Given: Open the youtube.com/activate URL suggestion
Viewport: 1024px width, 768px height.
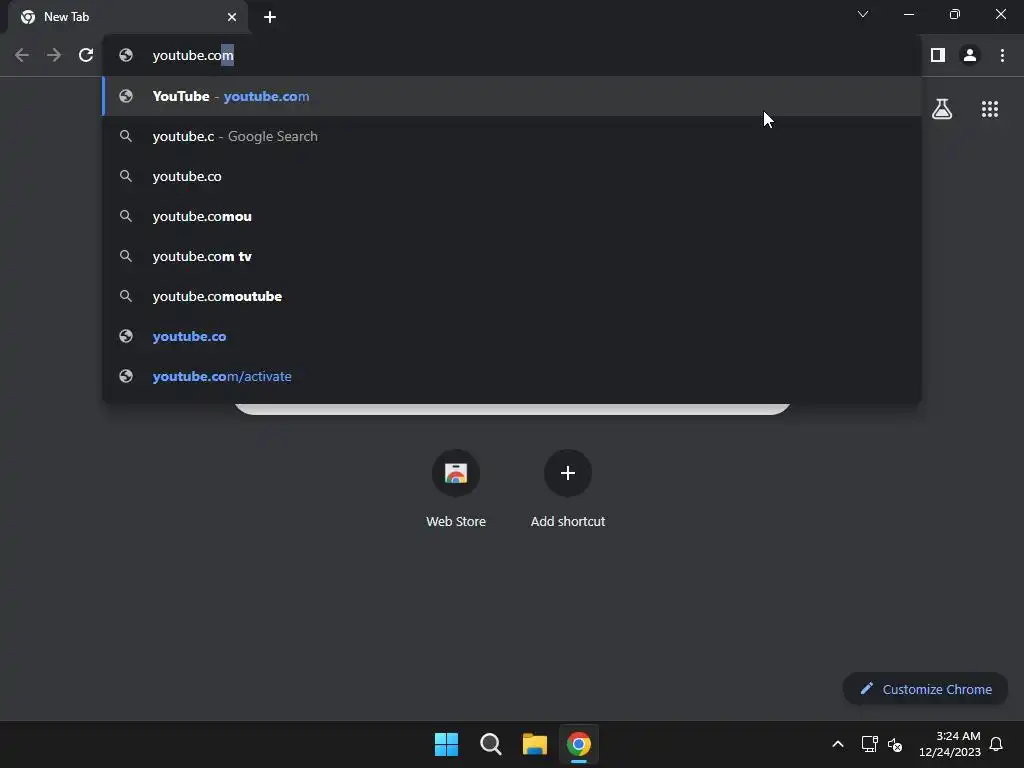Looking at the screenshot, I should [513, 376].
